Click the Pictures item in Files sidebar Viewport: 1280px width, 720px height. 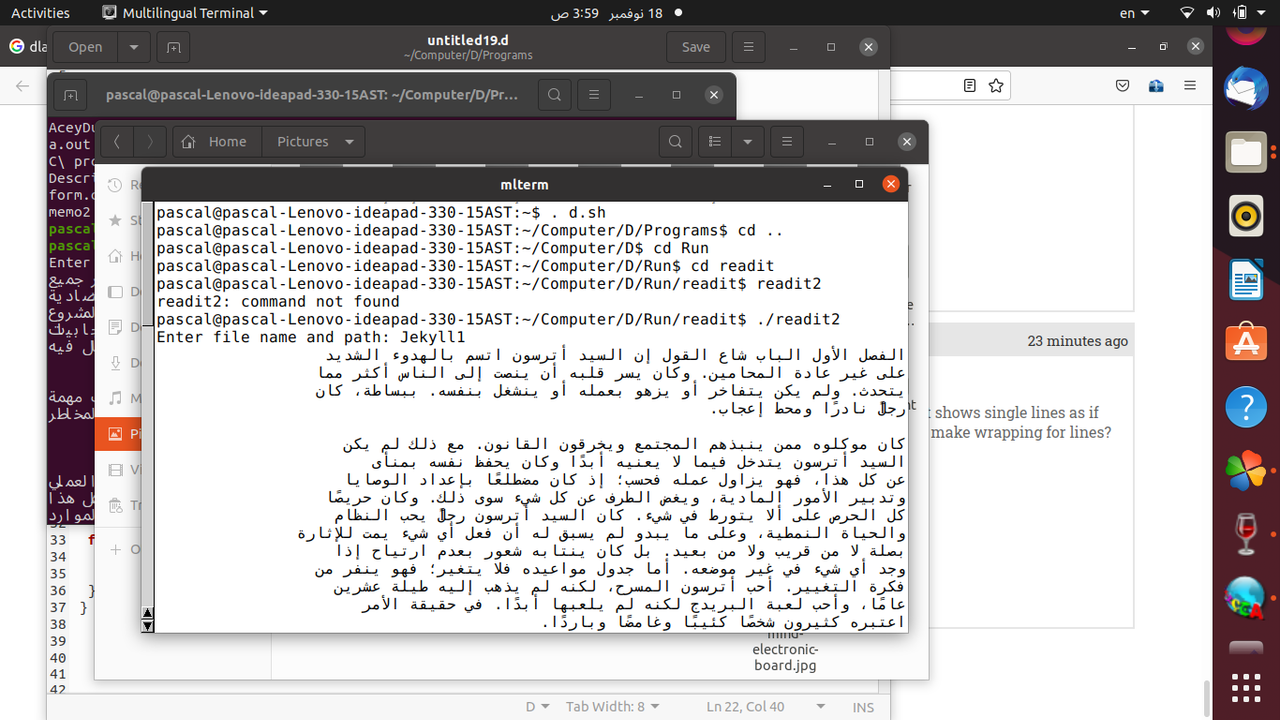coord(117,434)
